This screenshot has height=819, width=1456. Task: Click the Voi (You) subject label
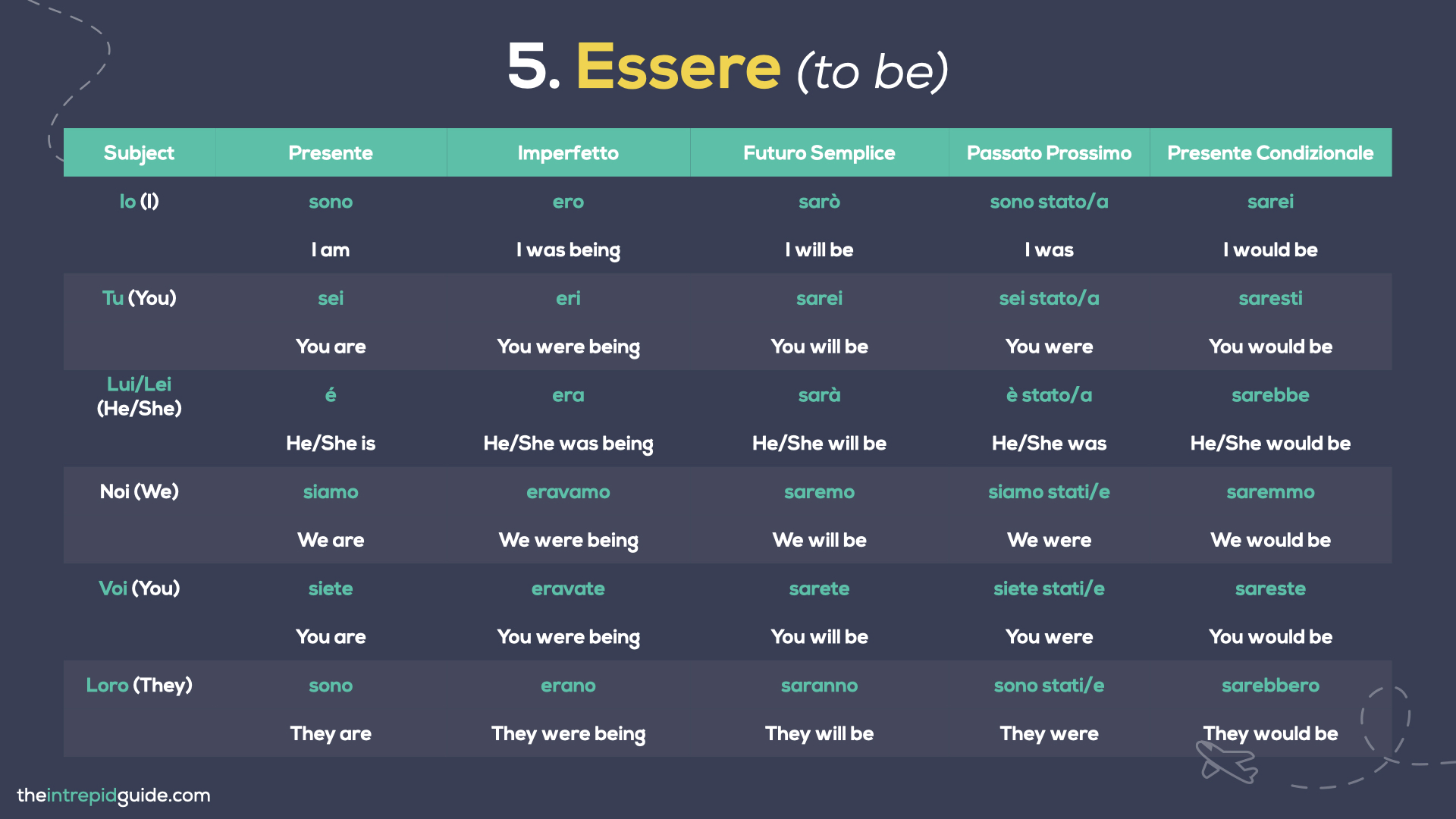[139, 588]
